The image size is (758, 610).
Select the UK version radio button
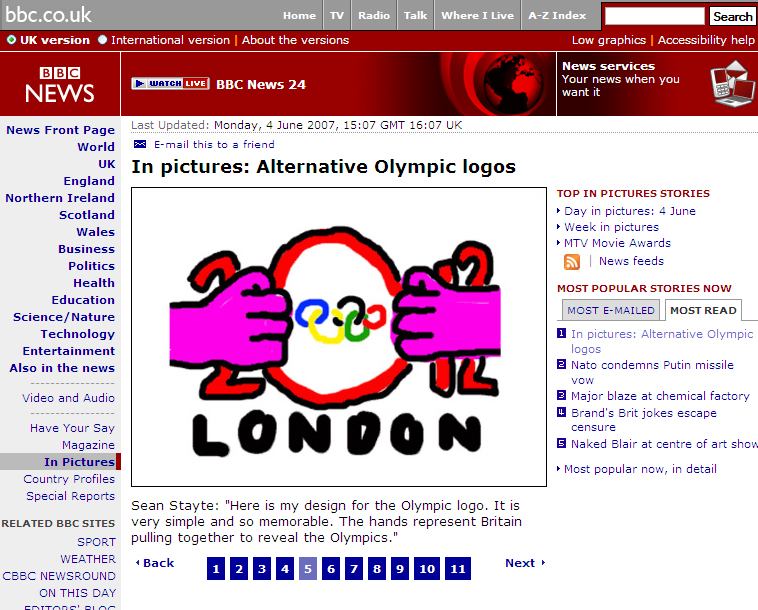pos(11,40)
